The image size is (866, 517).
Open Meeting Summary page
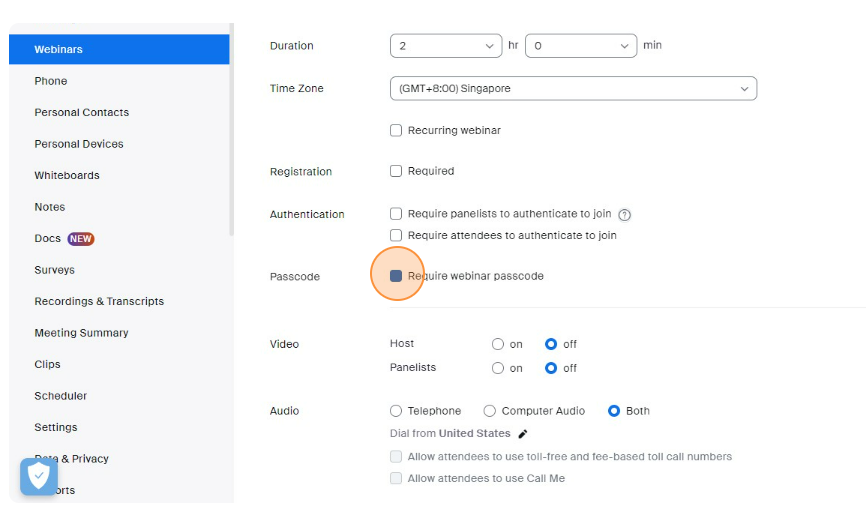click(81, 333)
